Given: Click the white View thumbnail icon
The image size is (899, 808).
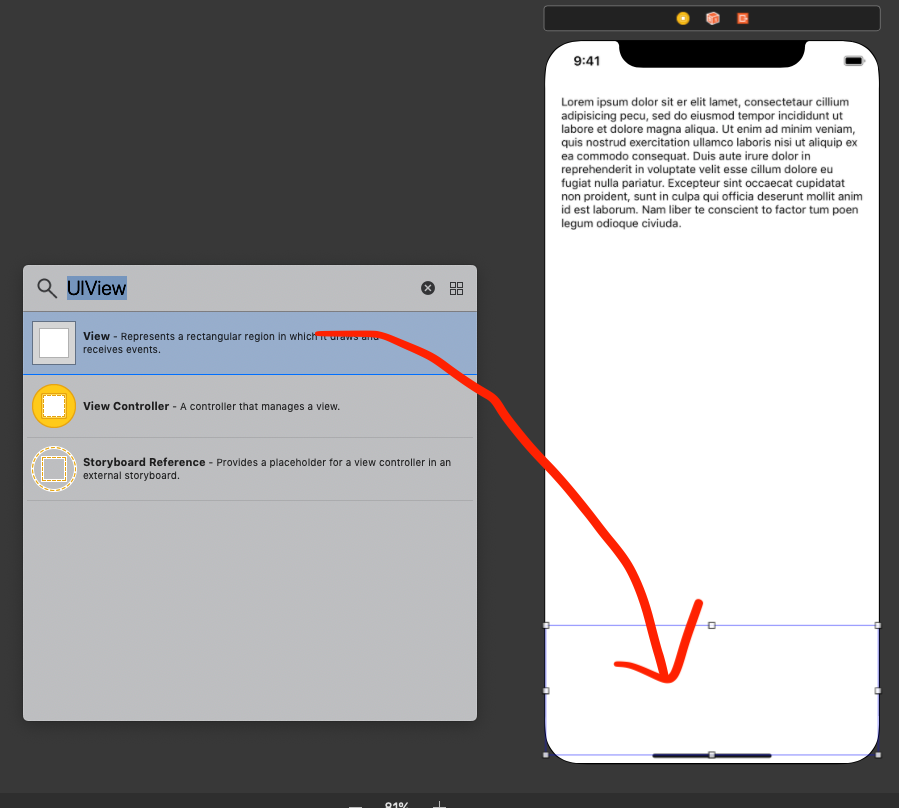Looking at the screenshot, I should (x=54, y=343).
